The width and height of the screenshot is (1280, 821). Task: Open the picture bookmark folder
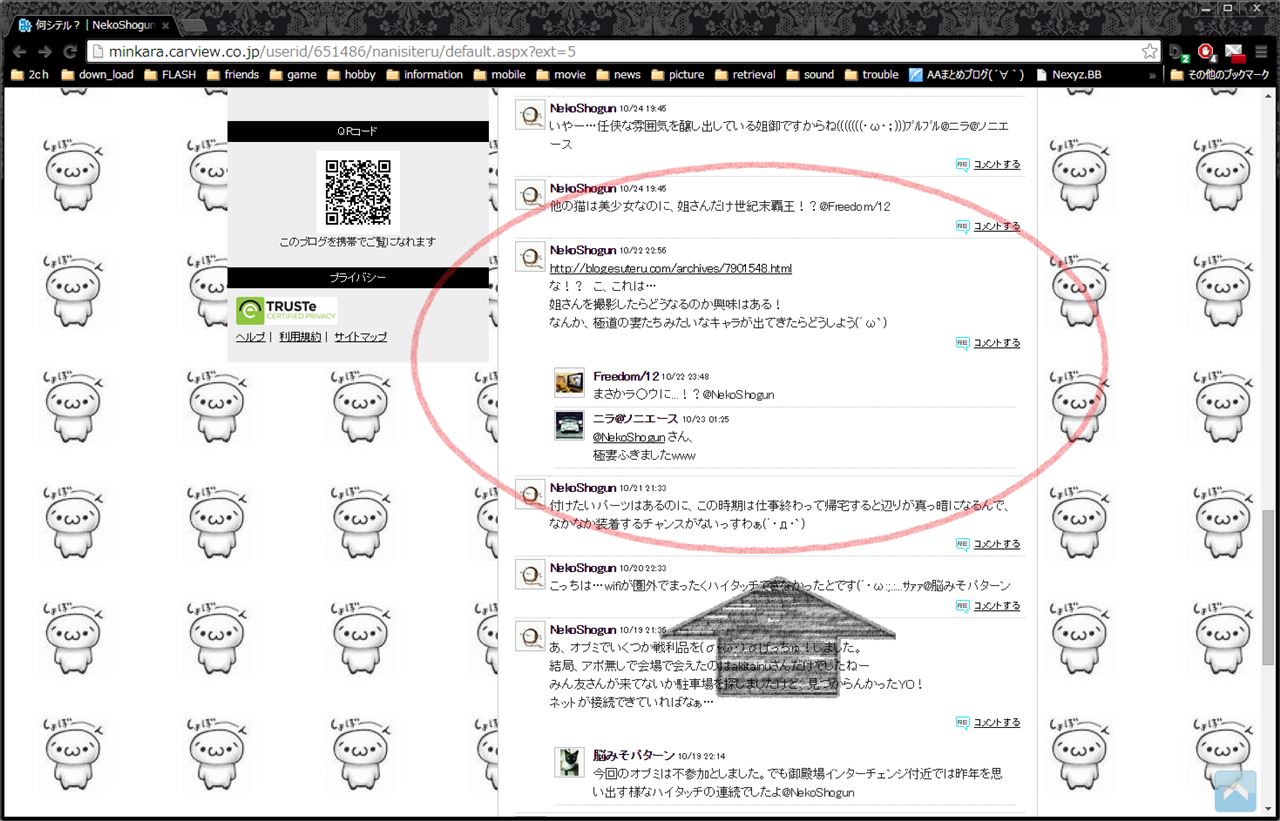(x=677, y=74)
